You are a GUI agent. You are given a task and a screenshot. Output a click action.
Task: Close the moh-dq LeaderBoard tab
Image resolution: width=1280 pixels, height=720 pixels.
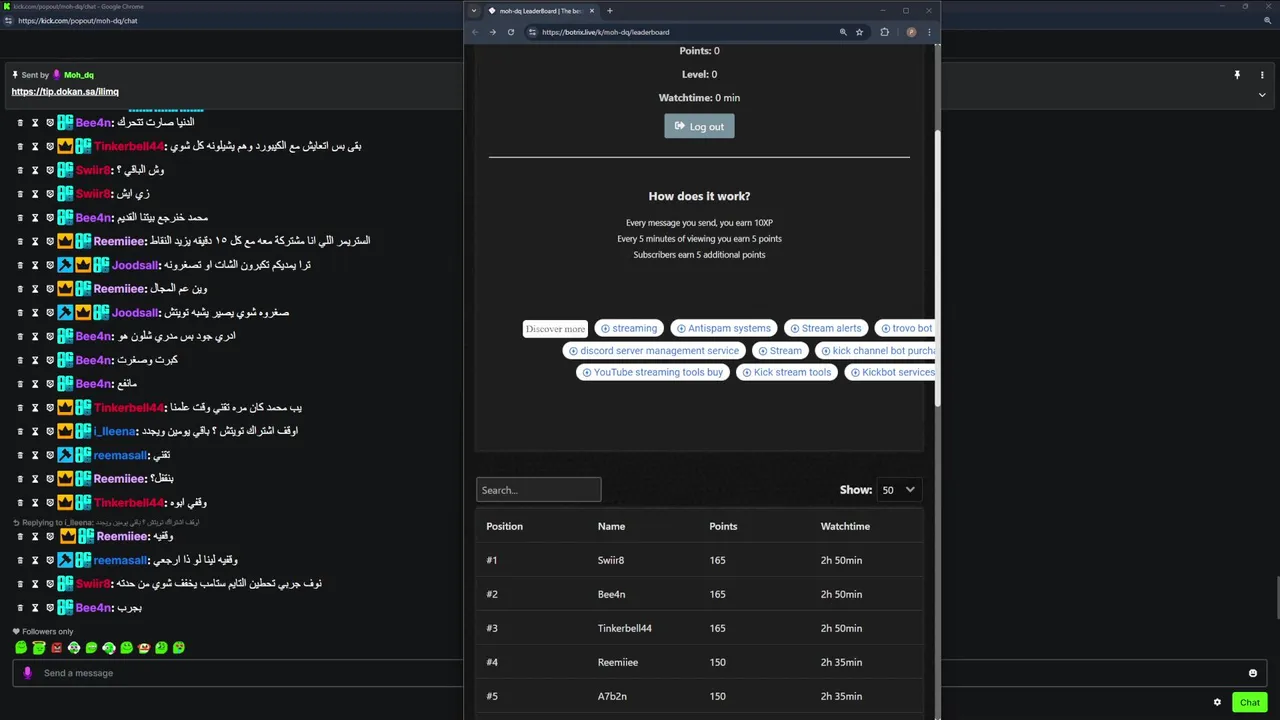pos(592,11)
